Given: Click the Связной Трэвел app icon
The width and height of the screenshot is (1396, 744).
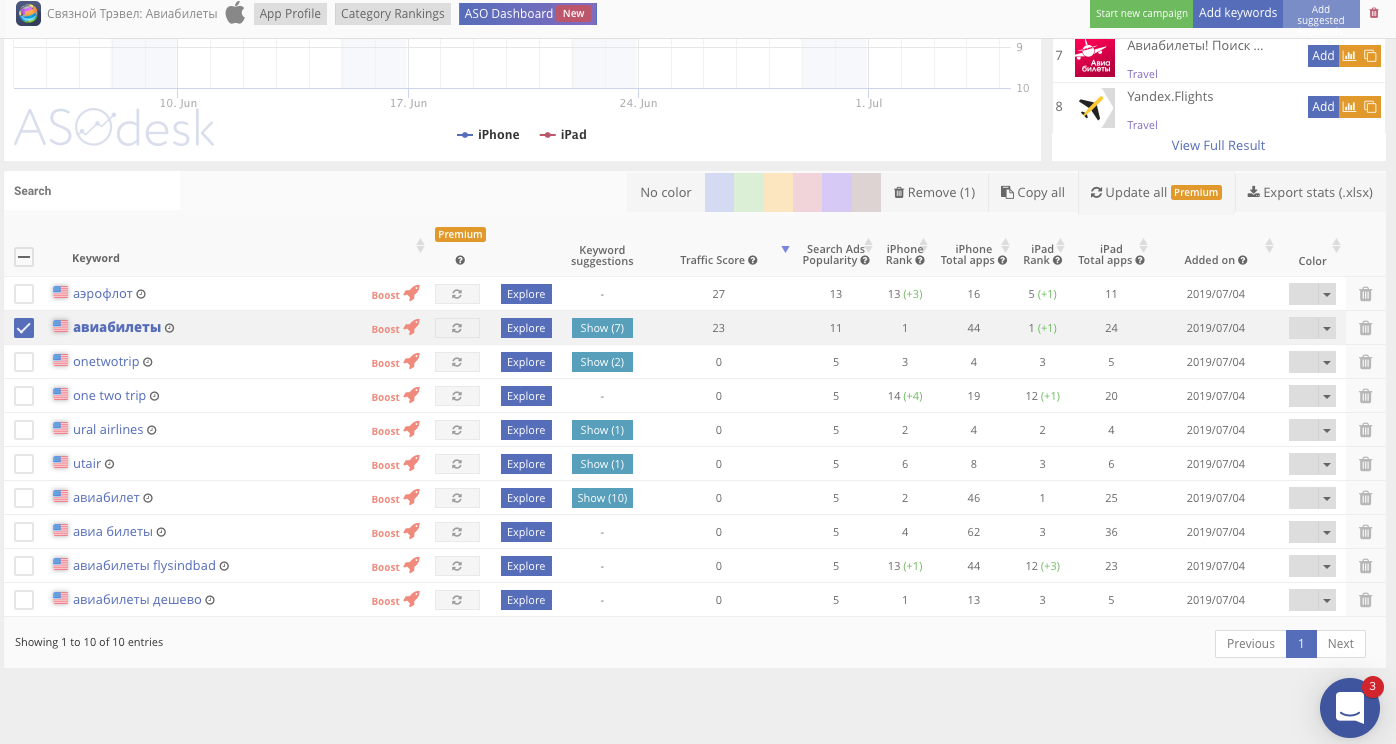Looking at the screenshot, I should (28, 13).
